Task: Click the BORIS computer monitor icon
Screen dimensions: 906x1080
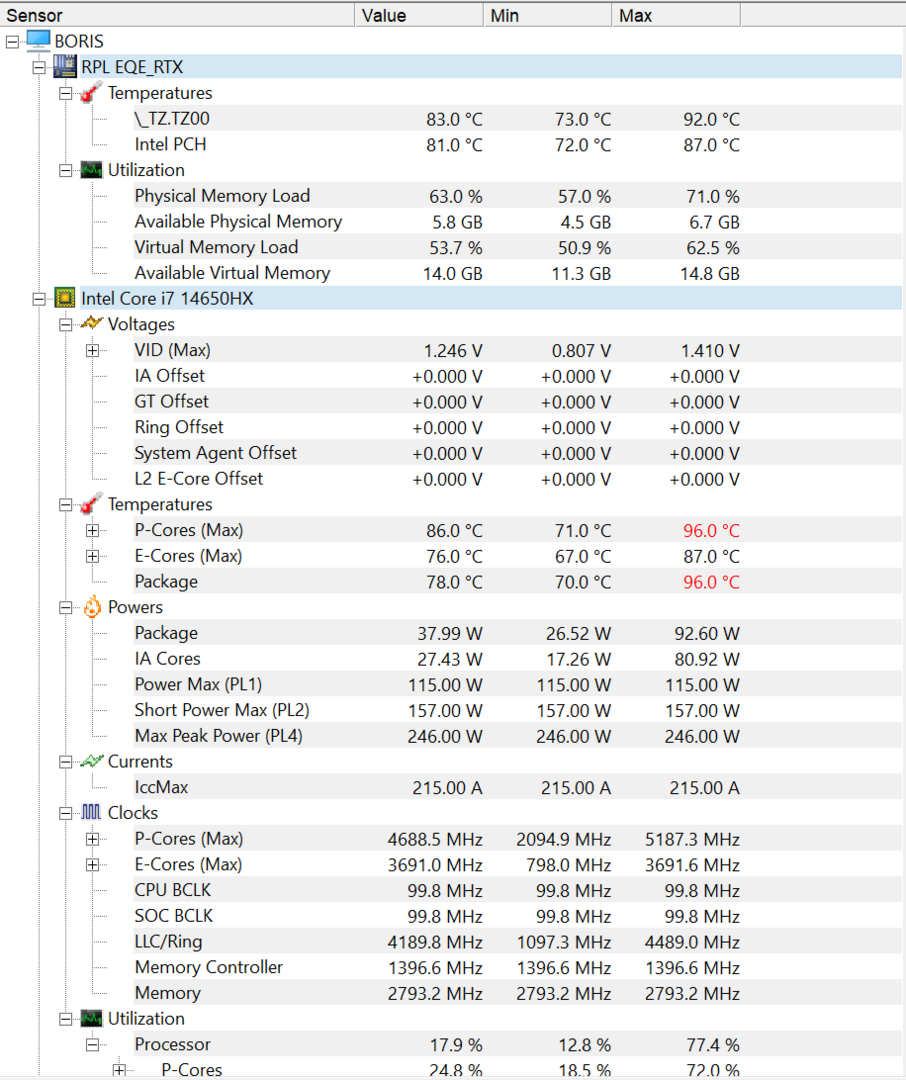Action: coord(38,41)
